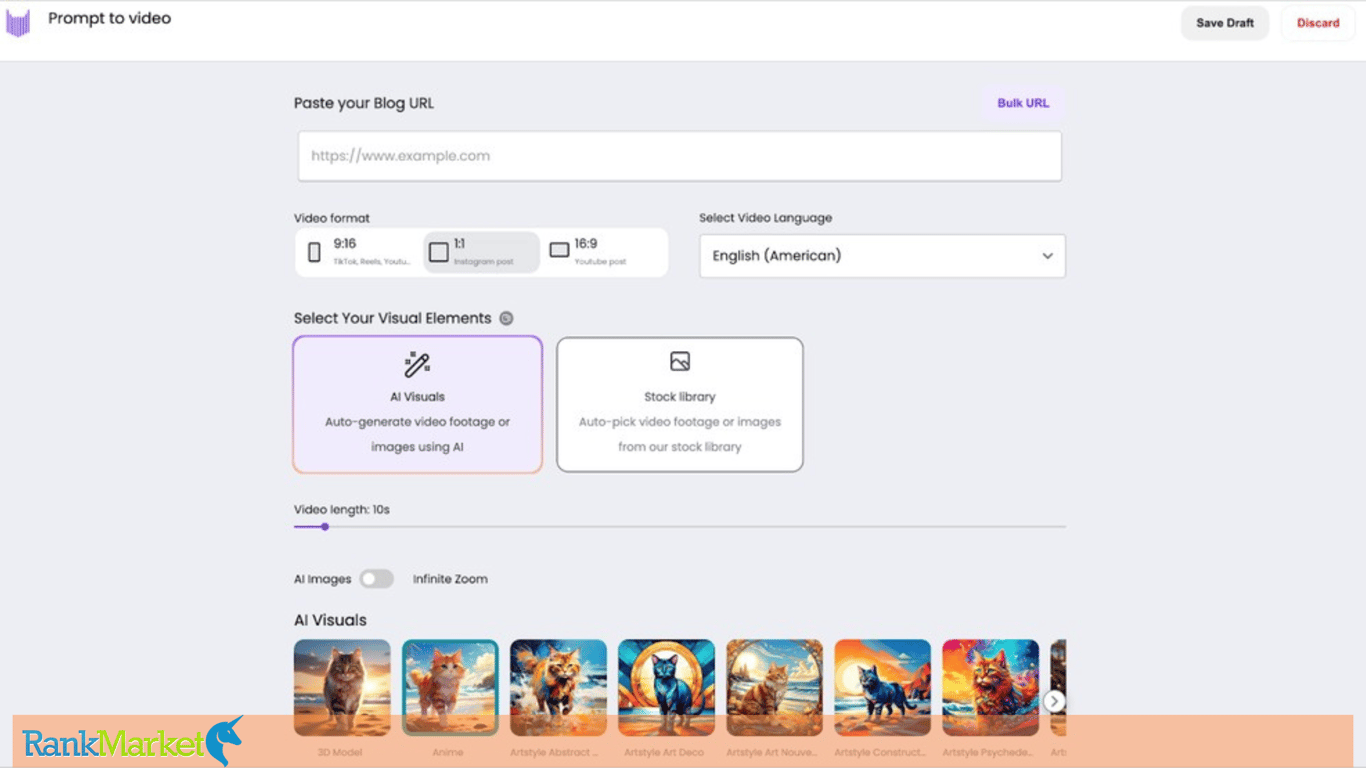The height and width of the screenshot is (768, 1366).
Task: Select the Artstyle Abstract thumbnail
Action: point(558,688)
